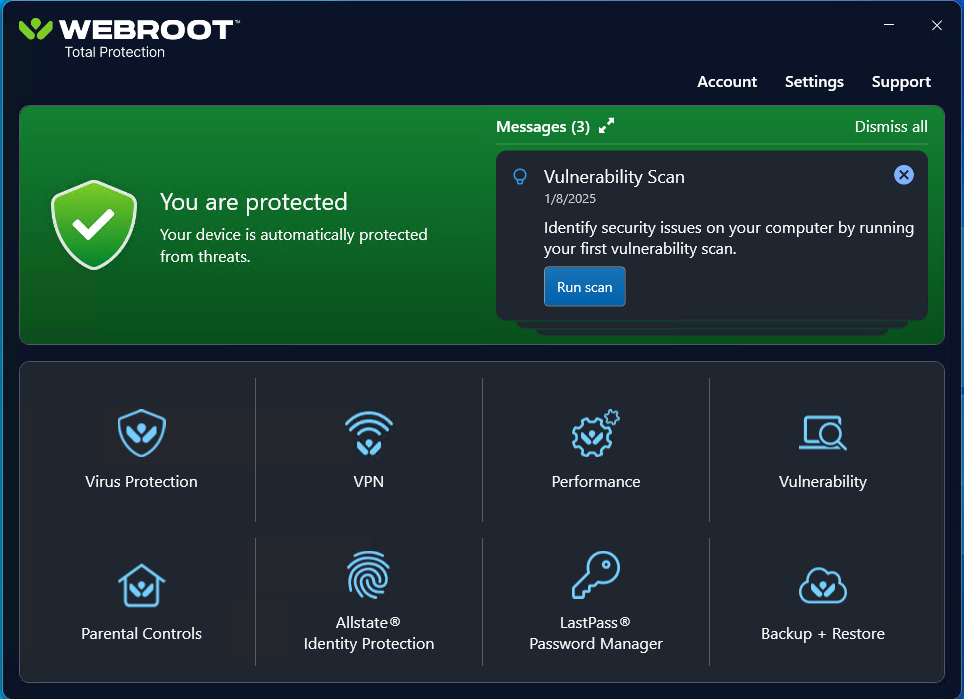The image size is (964, 699).
Task: Open the Account menu
Action: pos(727,82)
